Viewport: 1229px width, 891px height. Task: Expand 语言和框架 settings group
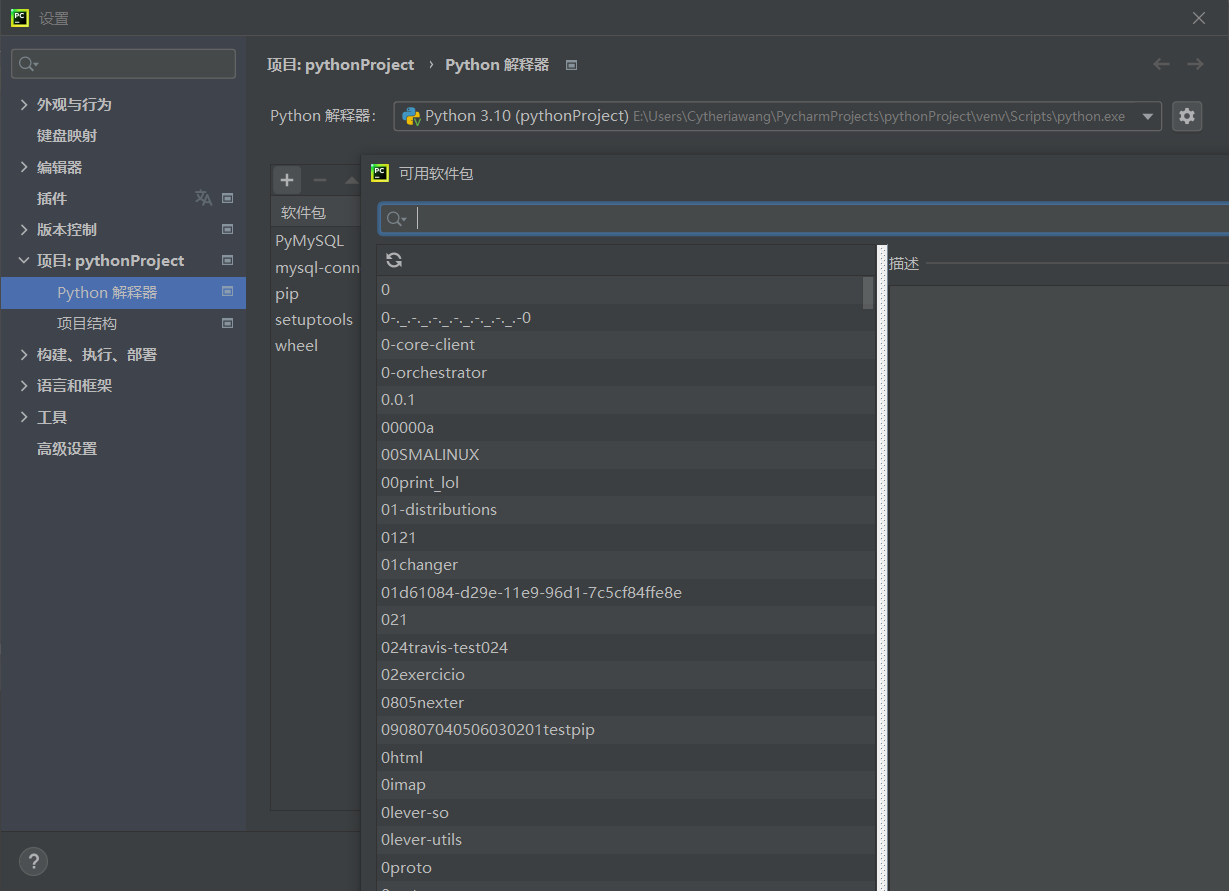[24, 385]
